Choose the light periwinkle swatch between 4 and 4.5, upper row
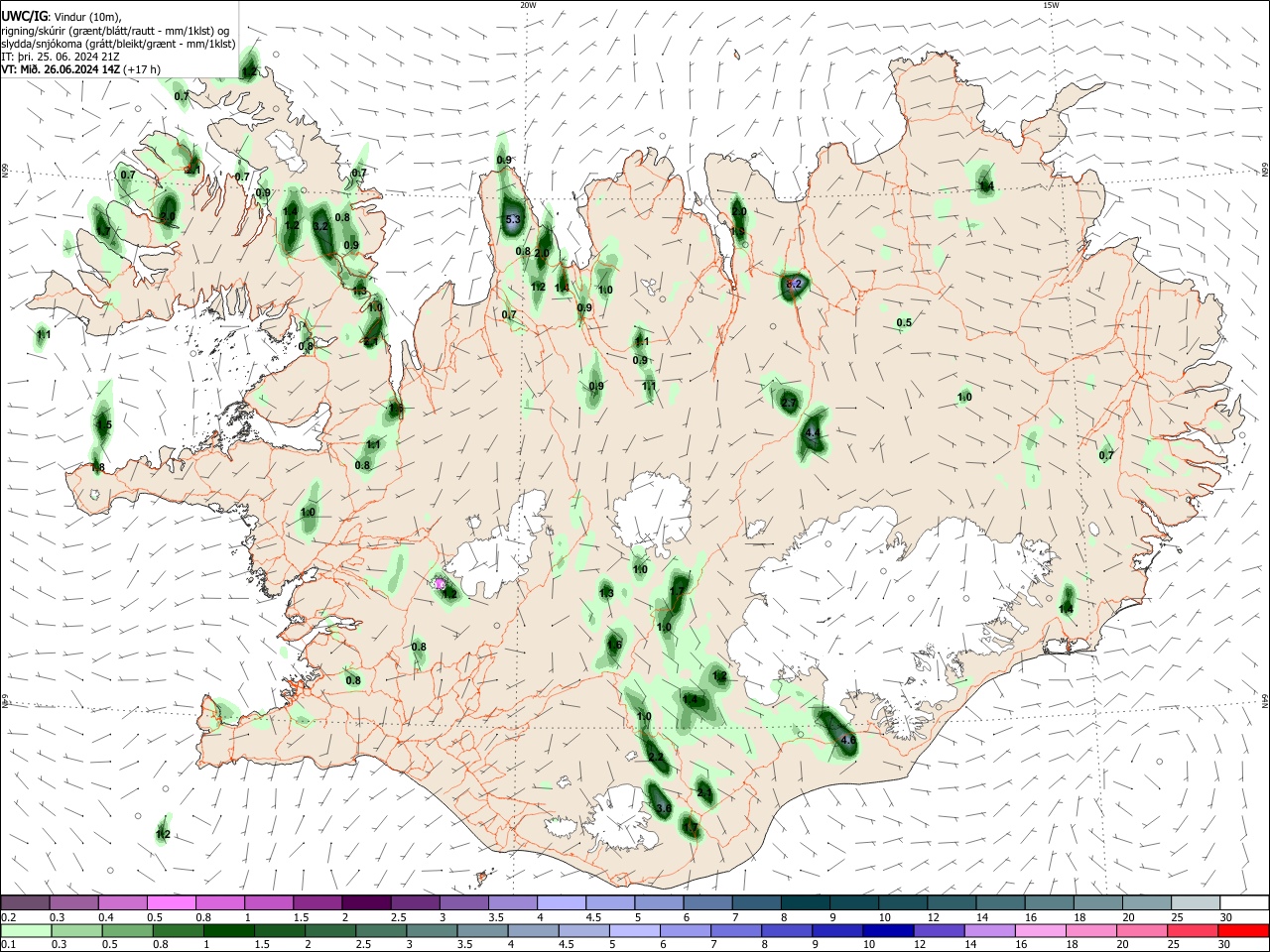Screen dimensions: 1270x952 coord(561,902)
